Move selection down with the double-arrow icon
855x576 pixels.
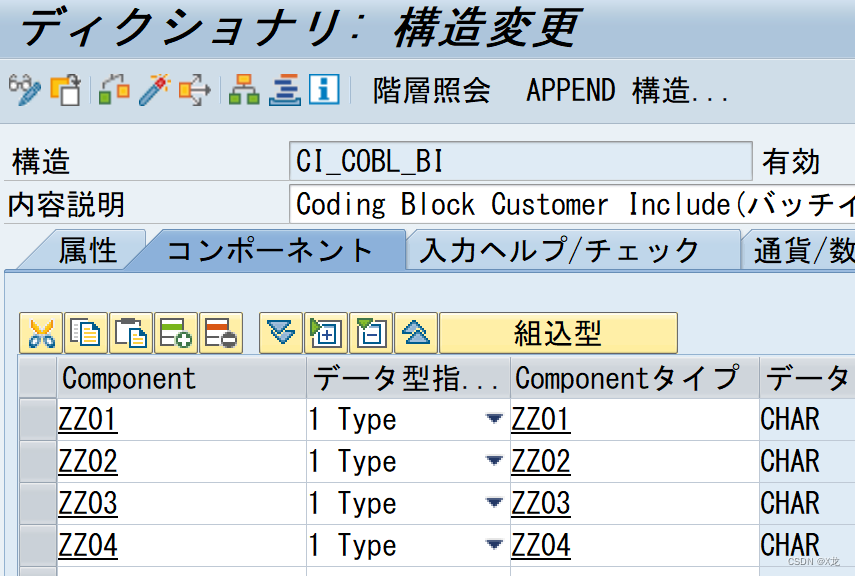tap(281, 332)
